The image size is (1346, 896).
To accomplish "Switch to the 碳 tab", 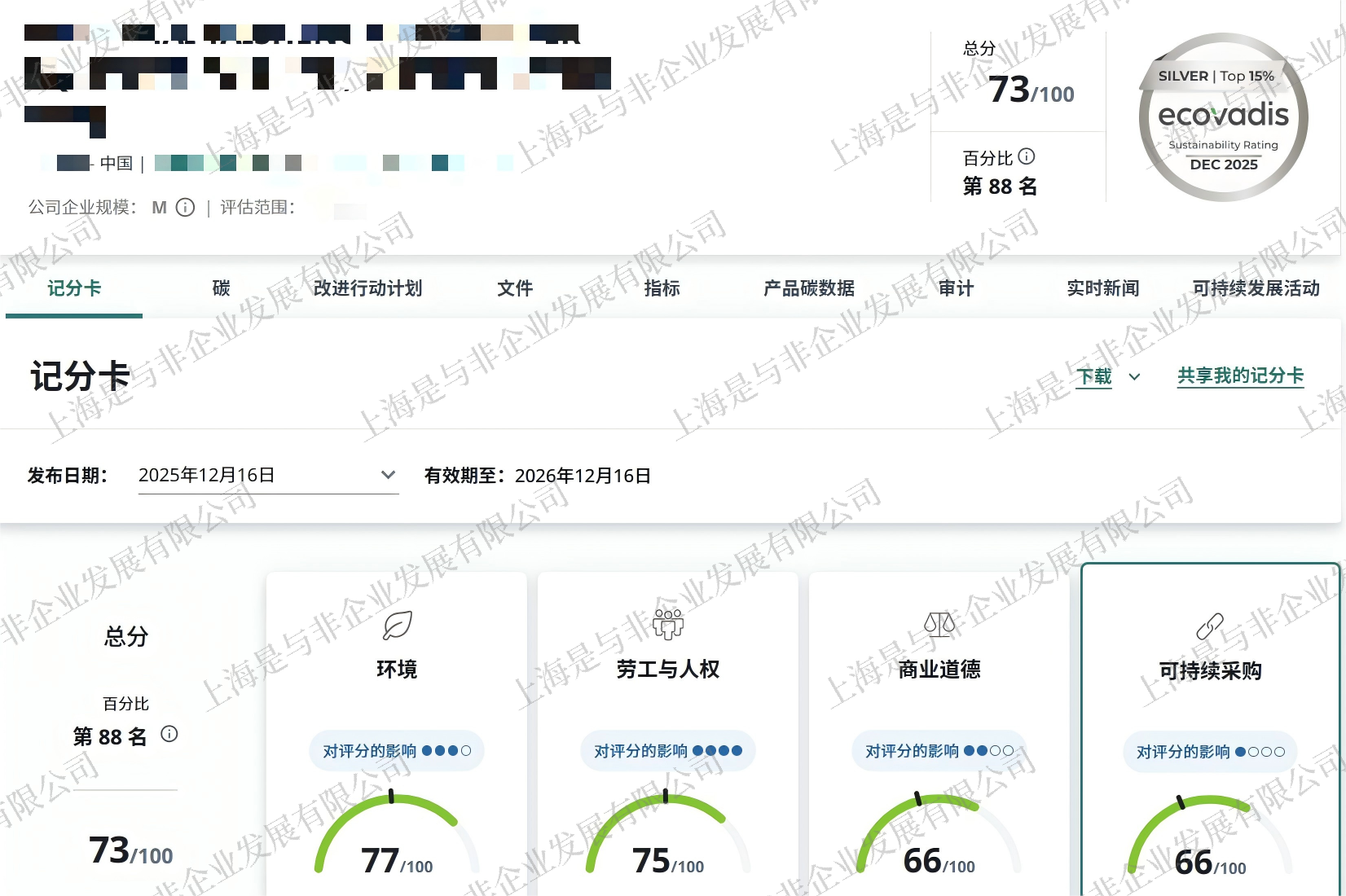I will 221,288.
